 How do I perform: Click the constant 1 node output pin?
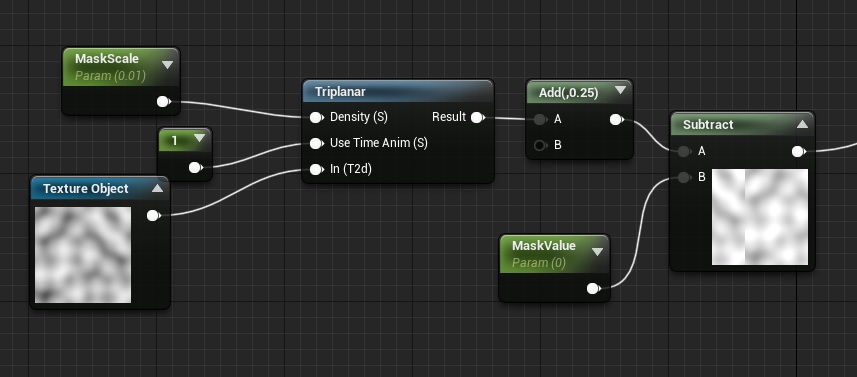coord(195,168)
